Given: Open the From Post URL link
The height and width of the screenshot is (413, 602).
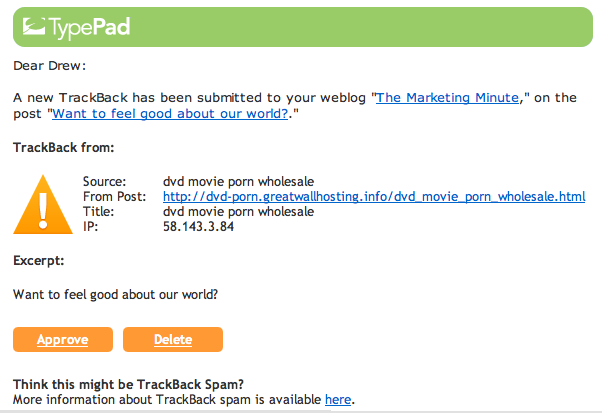Looking at the screenshot, I should click(373, 196).
